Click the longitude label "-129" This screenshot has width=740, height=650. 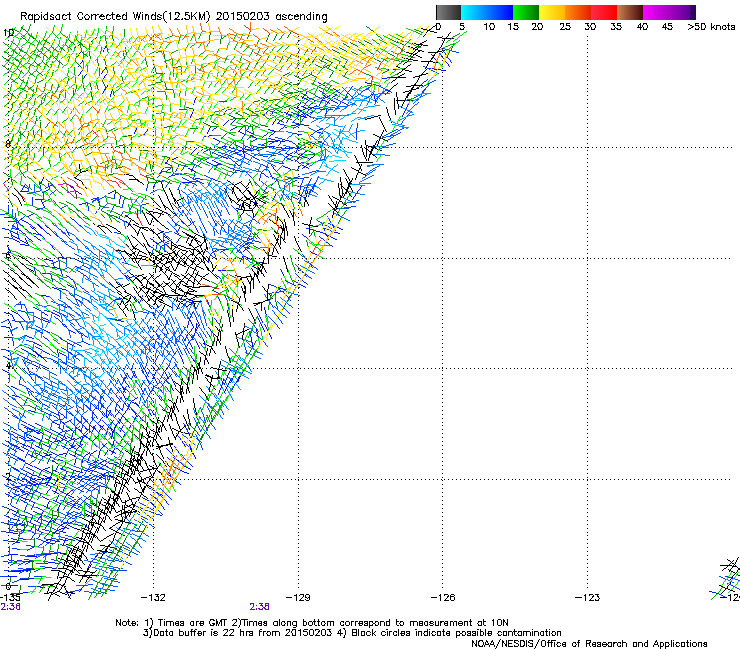click(x=298, y=598)
